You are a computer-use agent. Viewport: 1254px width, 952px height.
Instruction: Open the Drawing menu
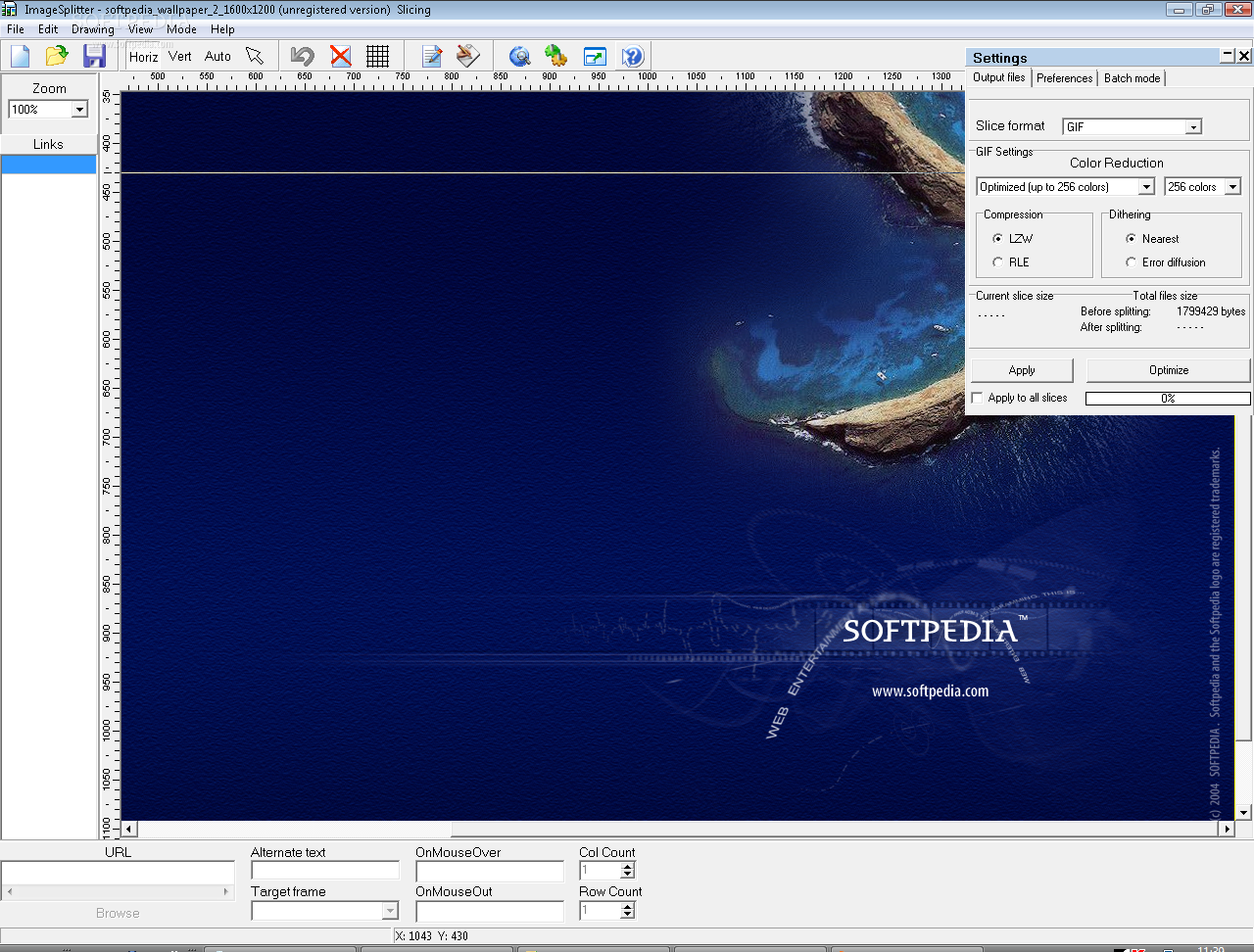tap(93, 29)
